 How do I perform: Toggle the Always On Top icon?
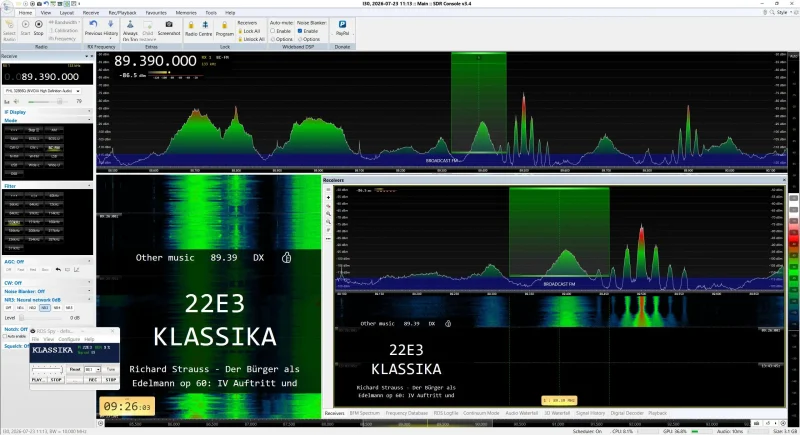pos(130,24)
